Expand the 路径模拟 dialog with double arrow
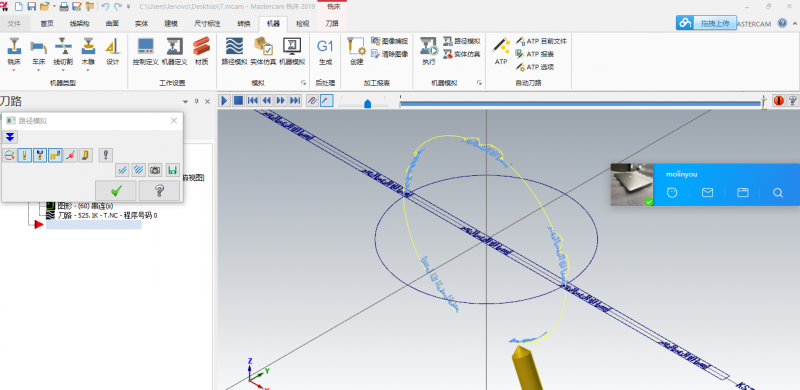The image size is (800, 390). click(x=10, y=137)
